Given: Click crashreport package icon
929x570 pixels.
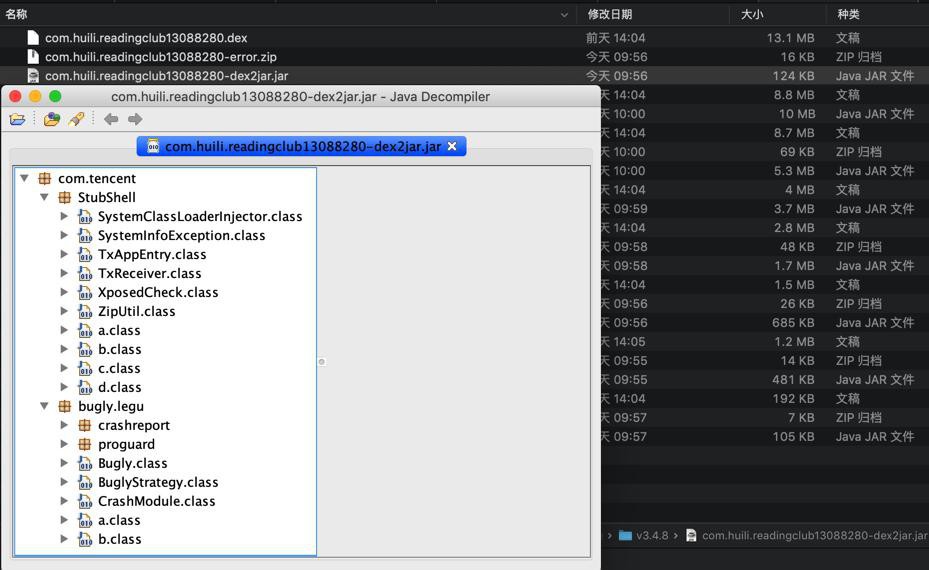Looking at the screenshot, I should pyautogui.click(x=85, y=425).
